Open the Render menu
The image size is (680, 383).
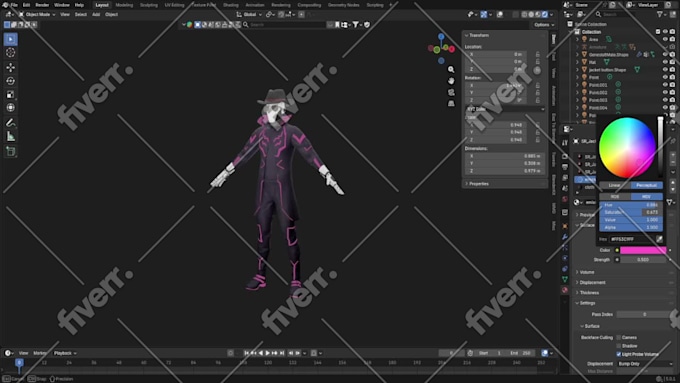(x=42, y=5)
